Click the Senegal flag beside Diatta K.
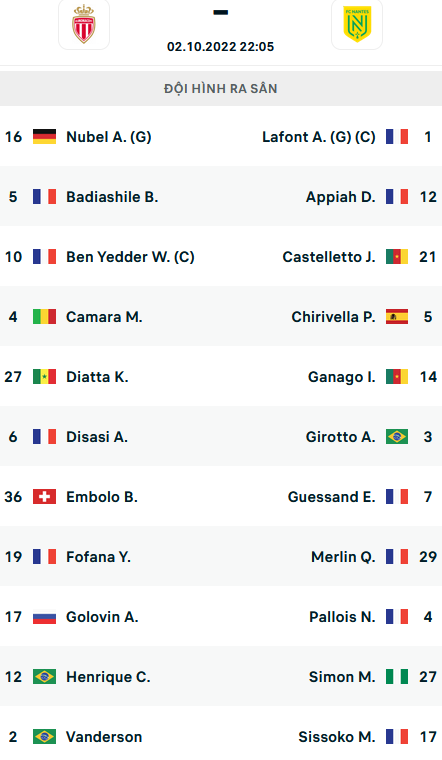The width and height of the screenshot is (442, 760). tap(44, 377)
